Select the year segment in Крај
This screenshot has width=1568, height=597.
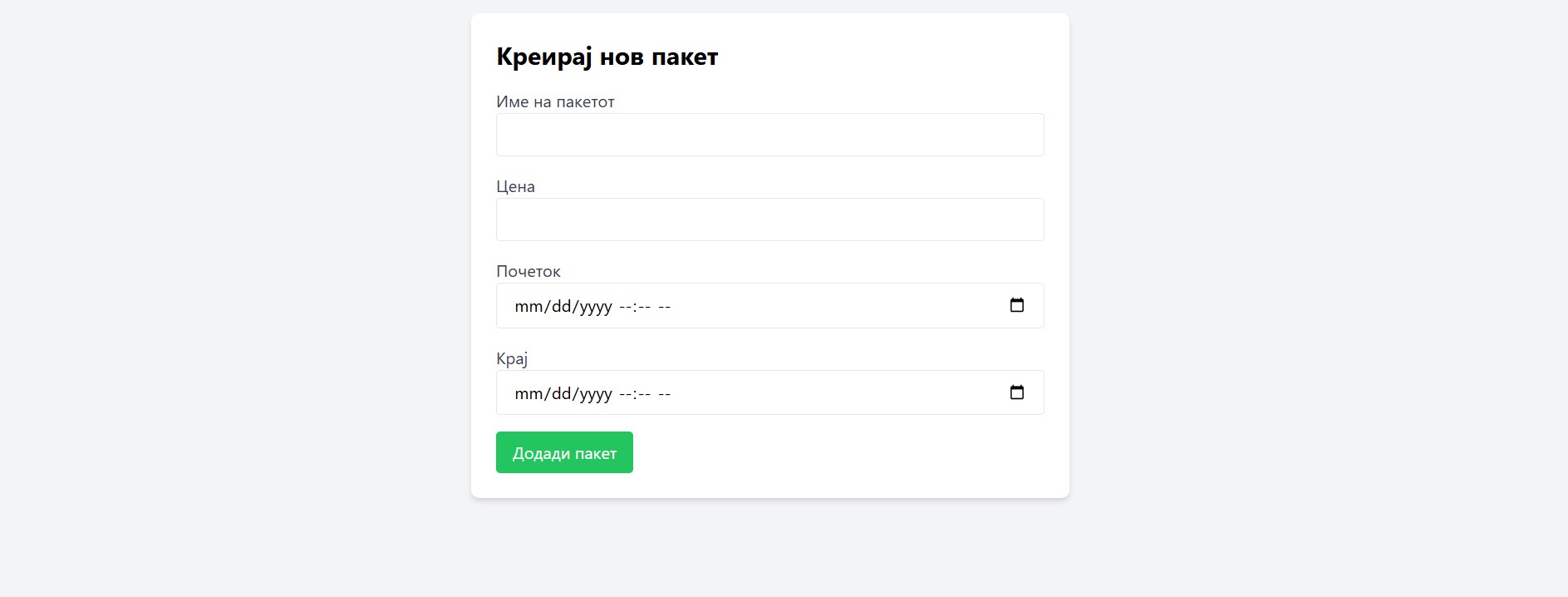596,393
